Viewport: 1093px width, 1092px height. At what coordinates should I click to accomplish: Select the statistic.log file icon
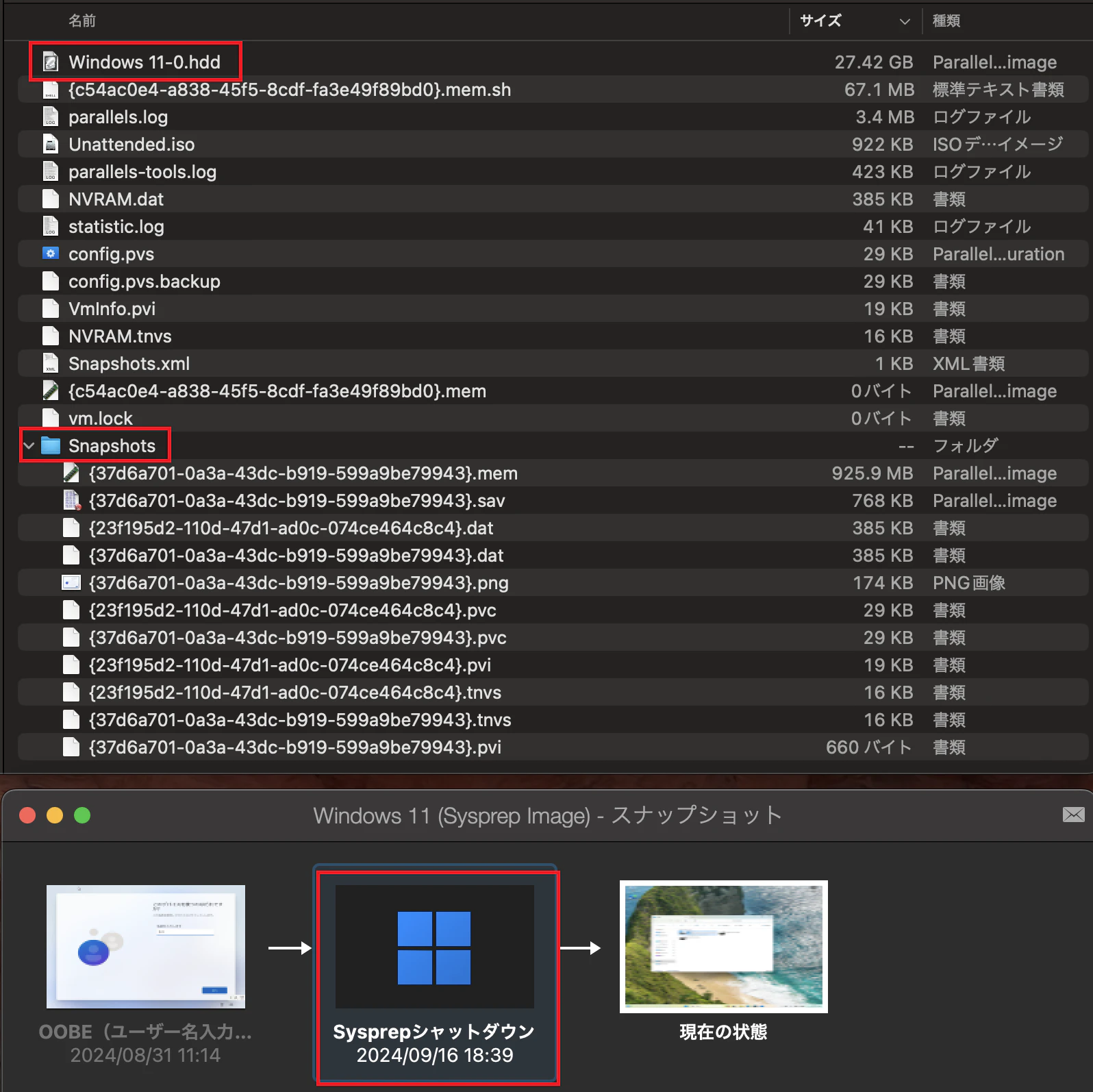point(51,227)
